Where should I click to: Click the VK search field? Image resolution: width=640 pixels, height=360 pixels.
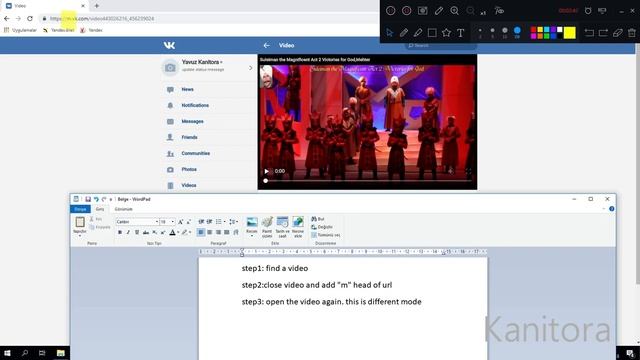tap(441, 45)
